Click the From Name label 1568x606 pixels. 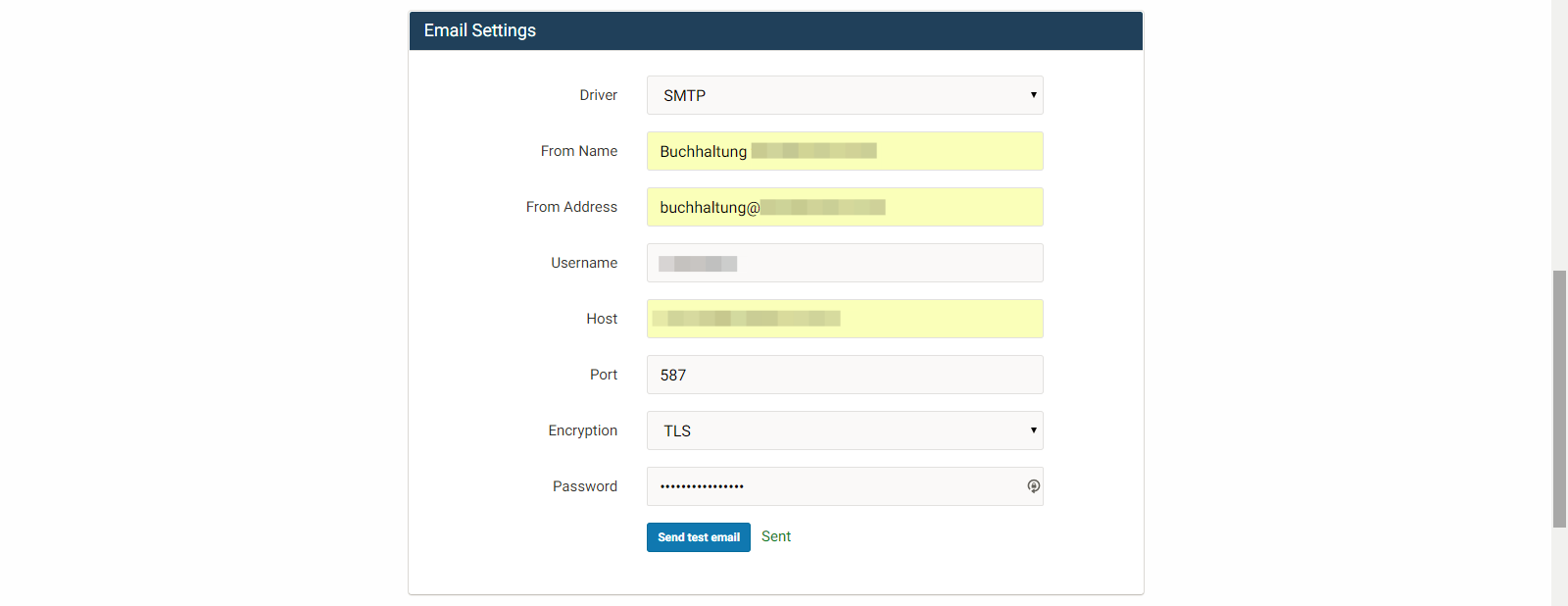point(578,151)
